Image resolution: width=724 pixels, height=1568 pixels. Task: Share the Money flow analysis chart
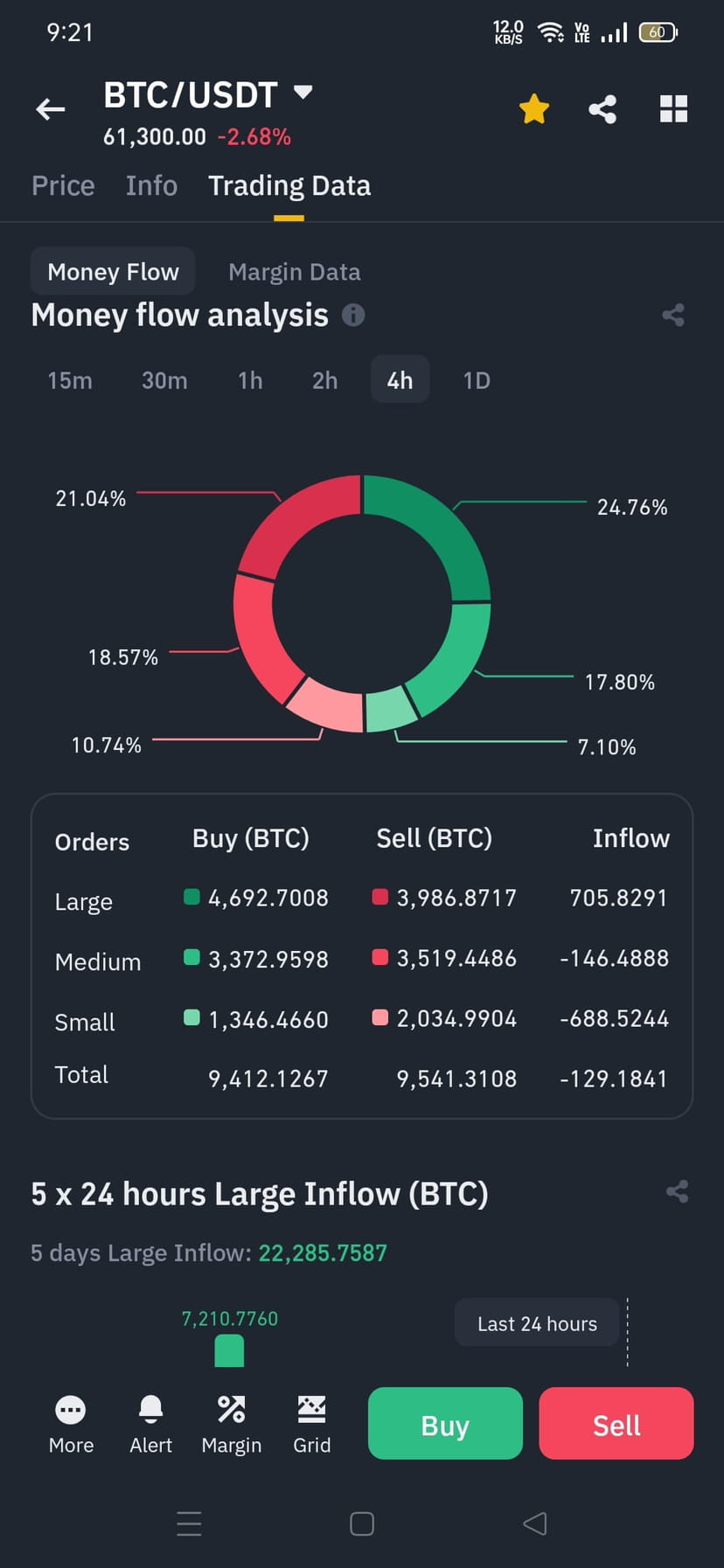[672, 316]
